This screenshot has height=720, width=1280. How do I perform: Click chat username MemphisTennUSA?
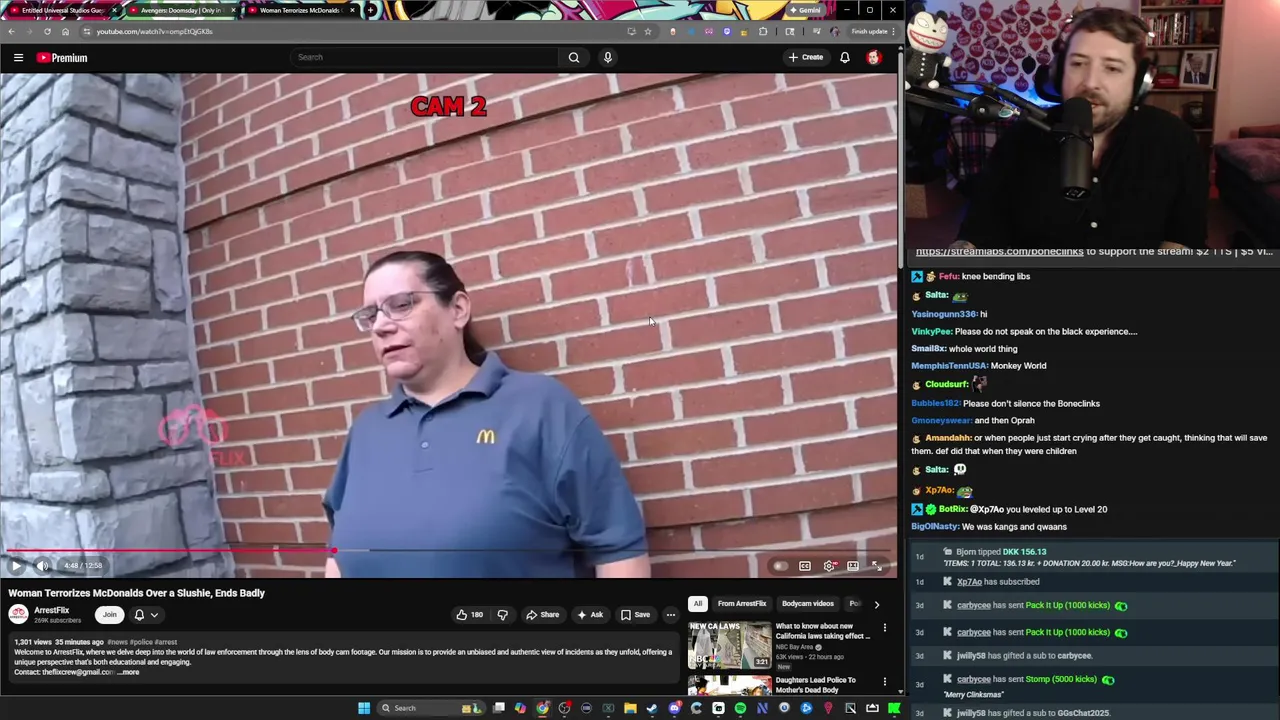[x=949, y=366]
